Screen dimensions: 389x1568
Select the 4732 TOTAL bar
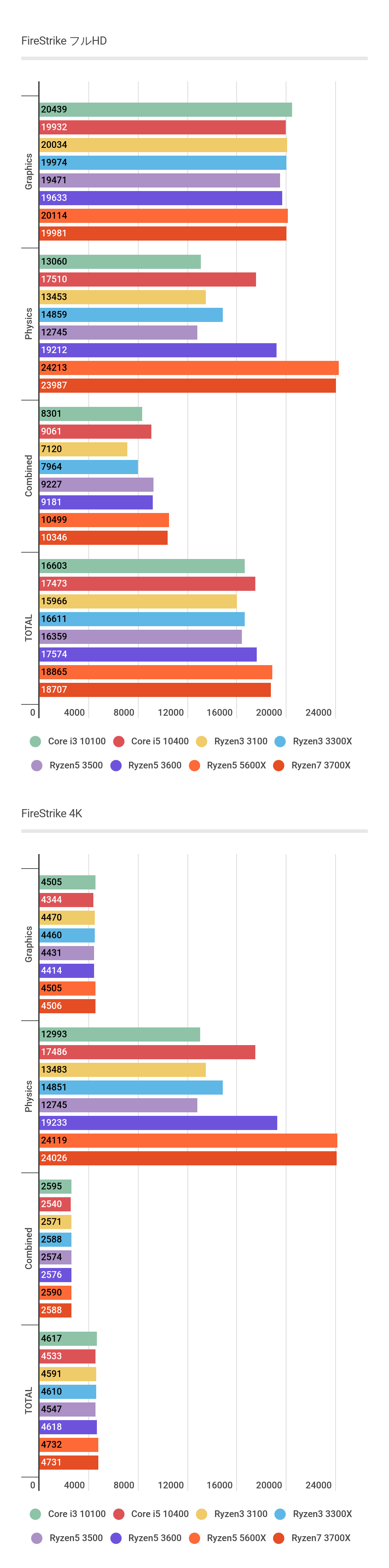pyautogui.click(x=69, y=1445)
